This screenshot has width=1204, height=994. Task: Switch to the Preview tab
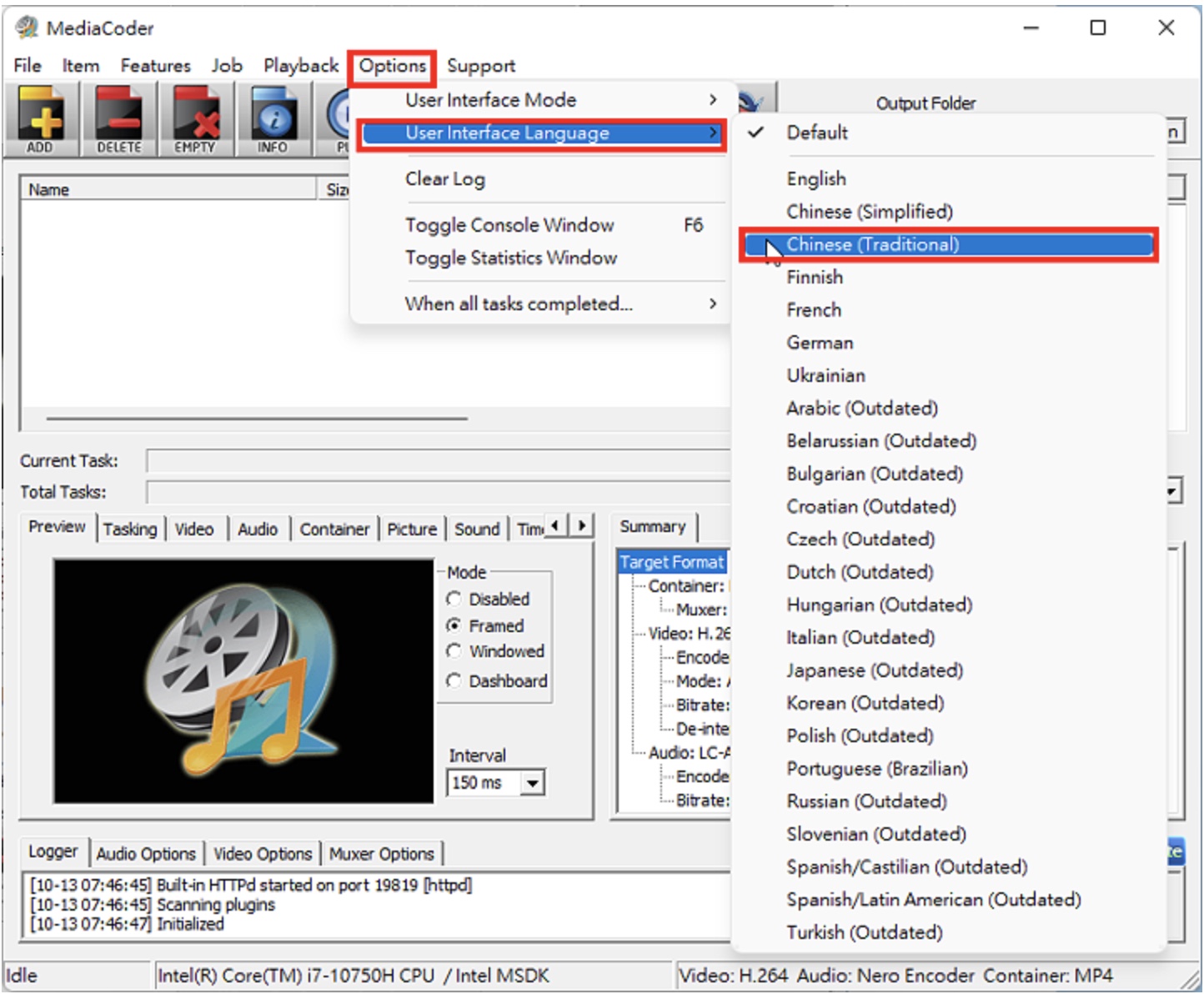click(57, 527)
